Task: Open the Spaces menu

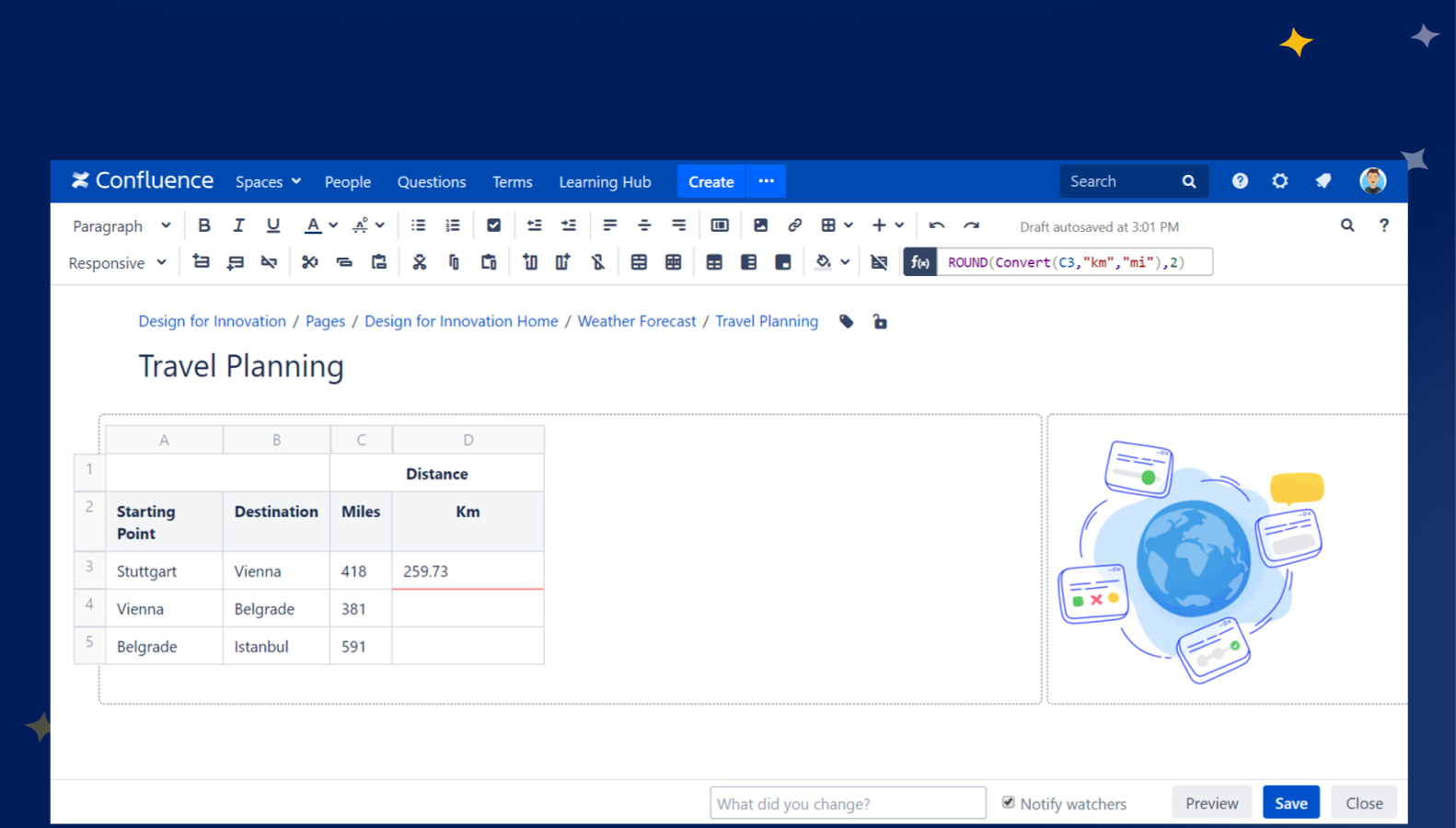Action: (x=268, y=182)
